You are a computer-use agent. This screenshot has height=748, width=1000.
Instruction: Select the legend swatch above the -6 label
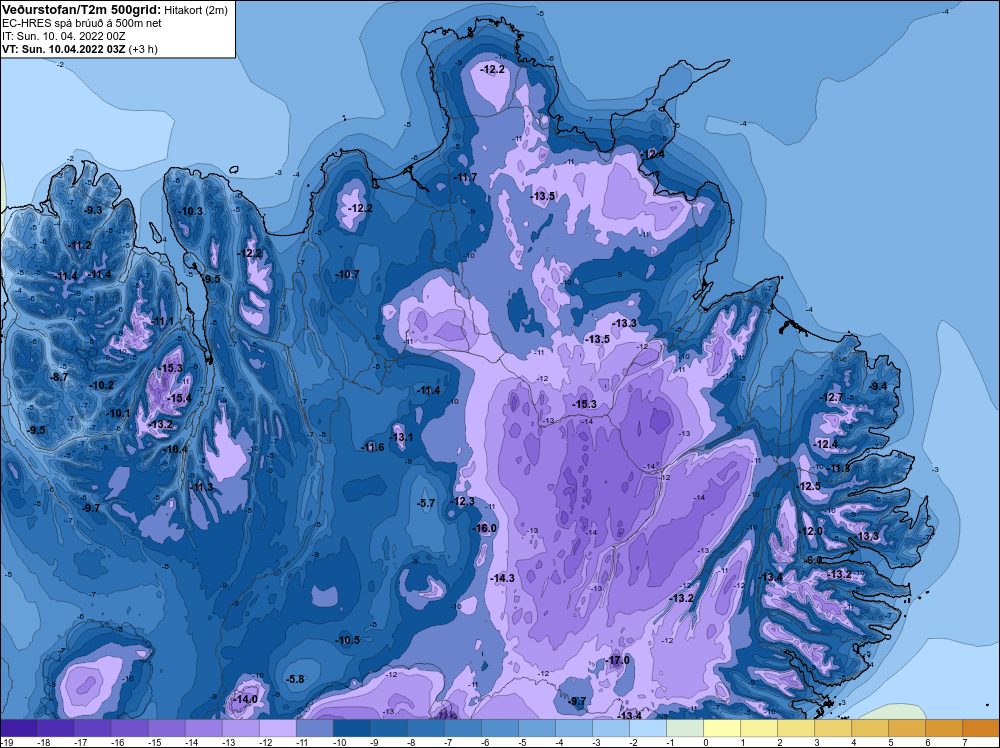[500, 728]
